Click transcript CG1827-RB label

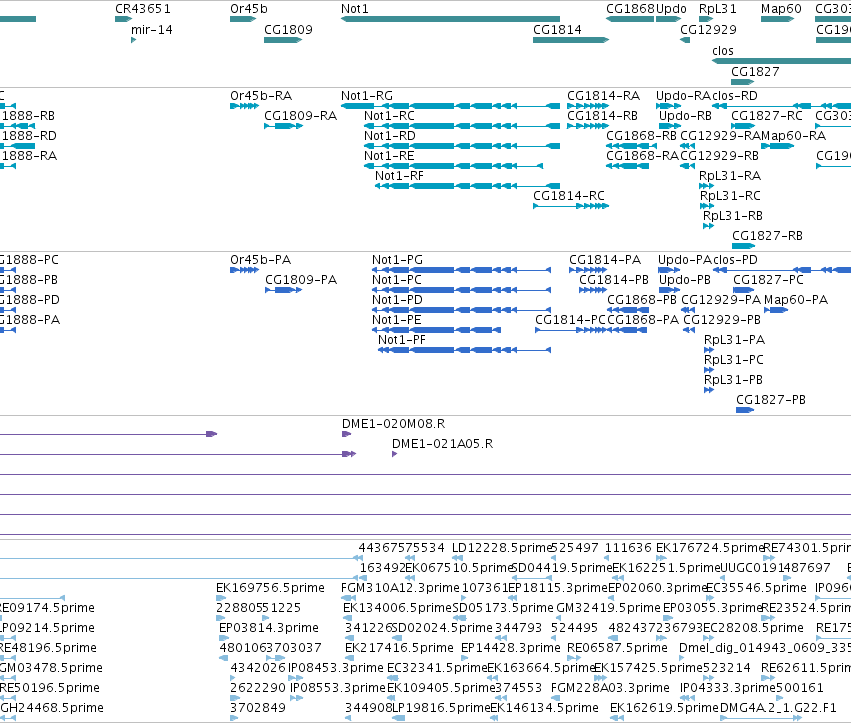767,236
